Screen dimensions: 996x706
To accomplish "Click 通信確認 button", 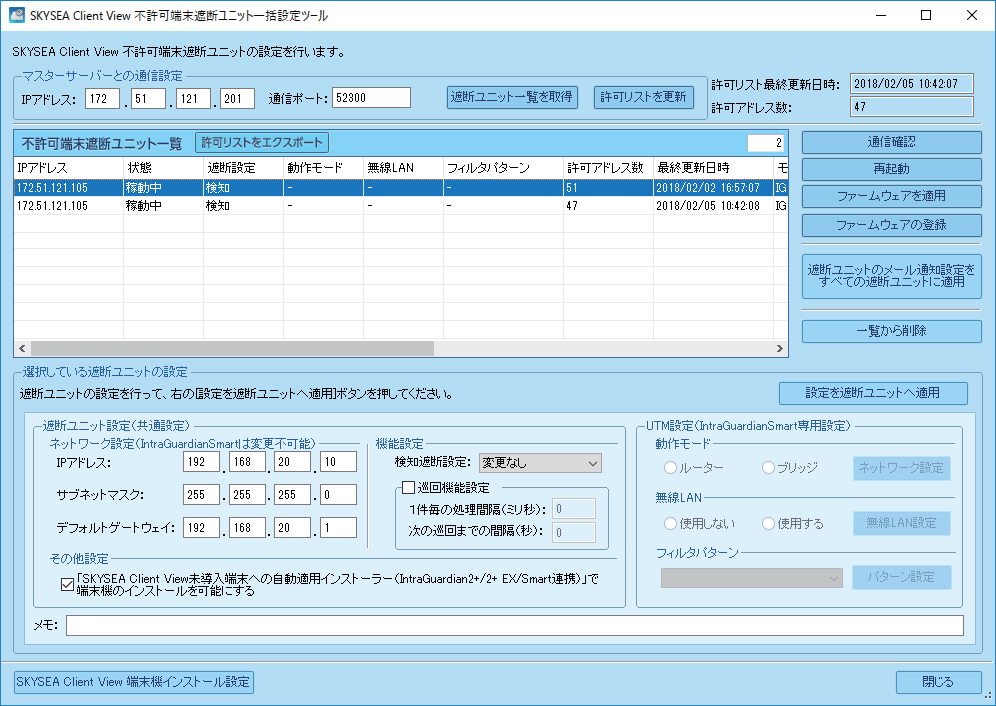I will (x=892, y=142).
